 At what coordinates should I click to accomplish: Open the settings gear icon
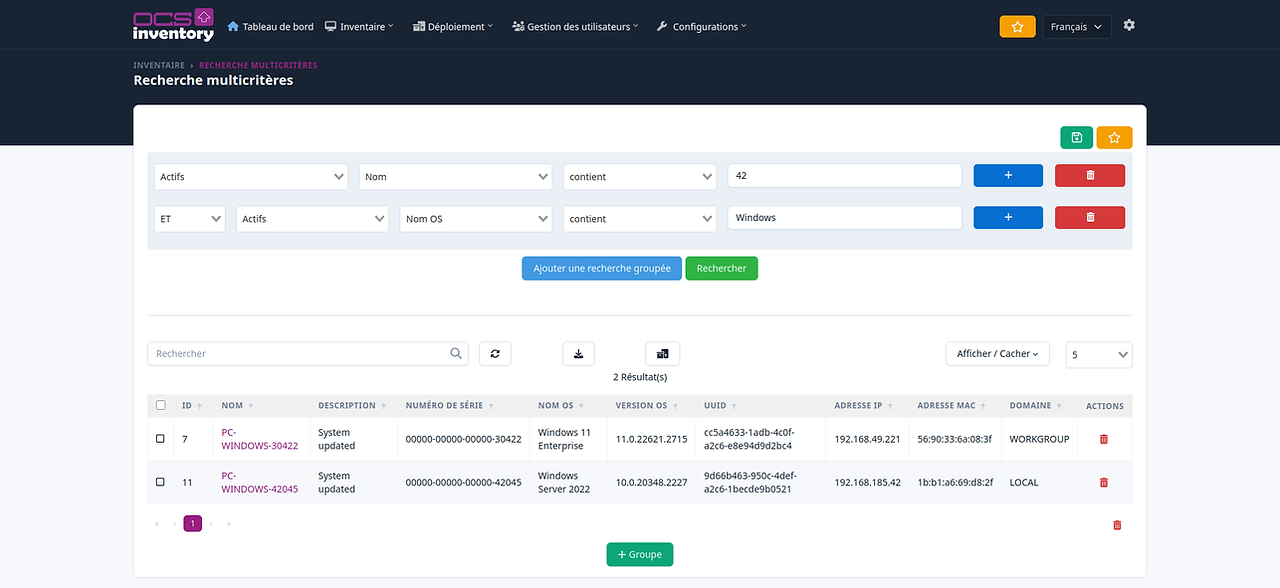click(1129, 25)
